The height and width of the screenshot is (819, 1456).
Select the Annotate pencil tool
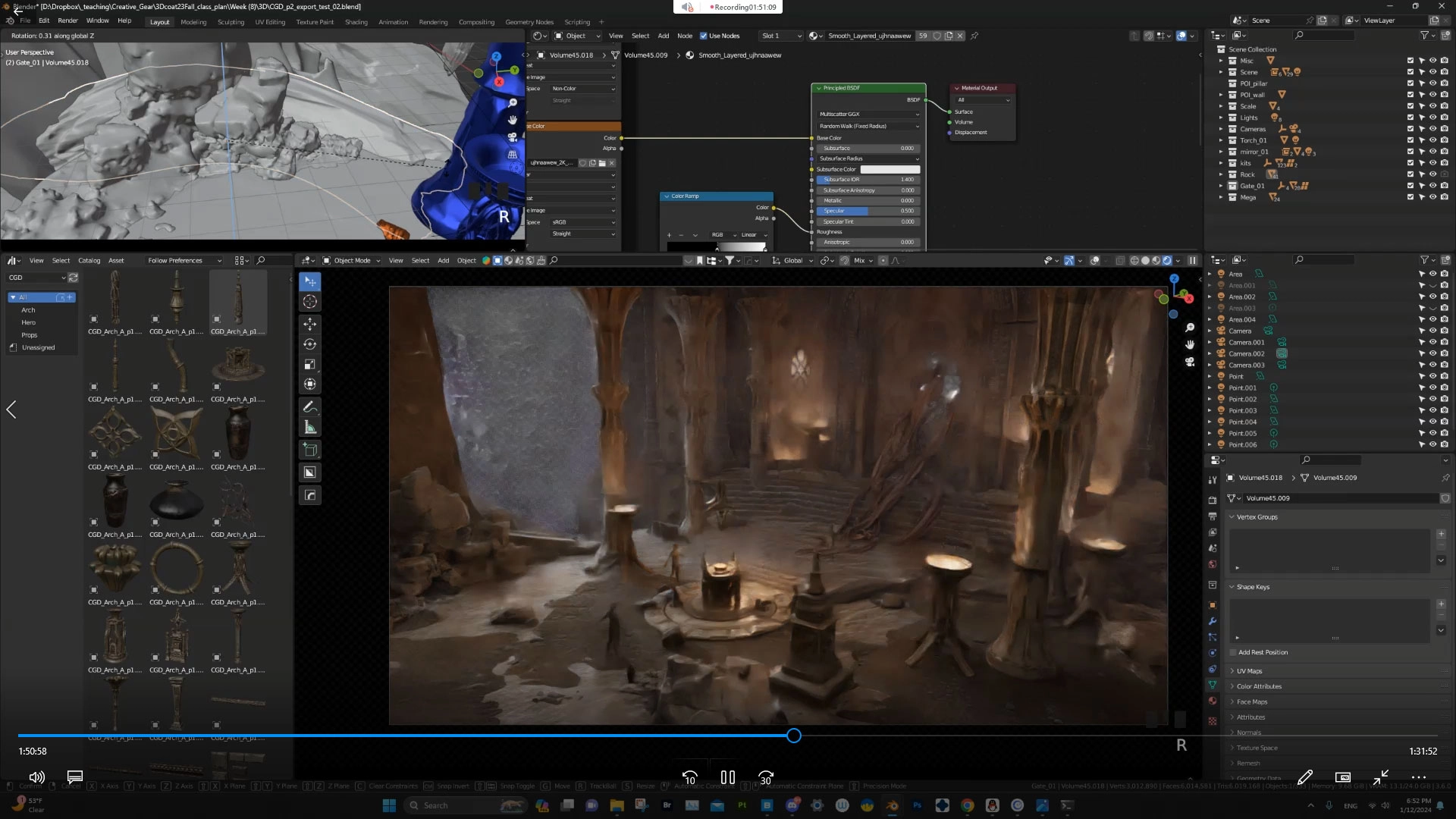click(309, 407)
